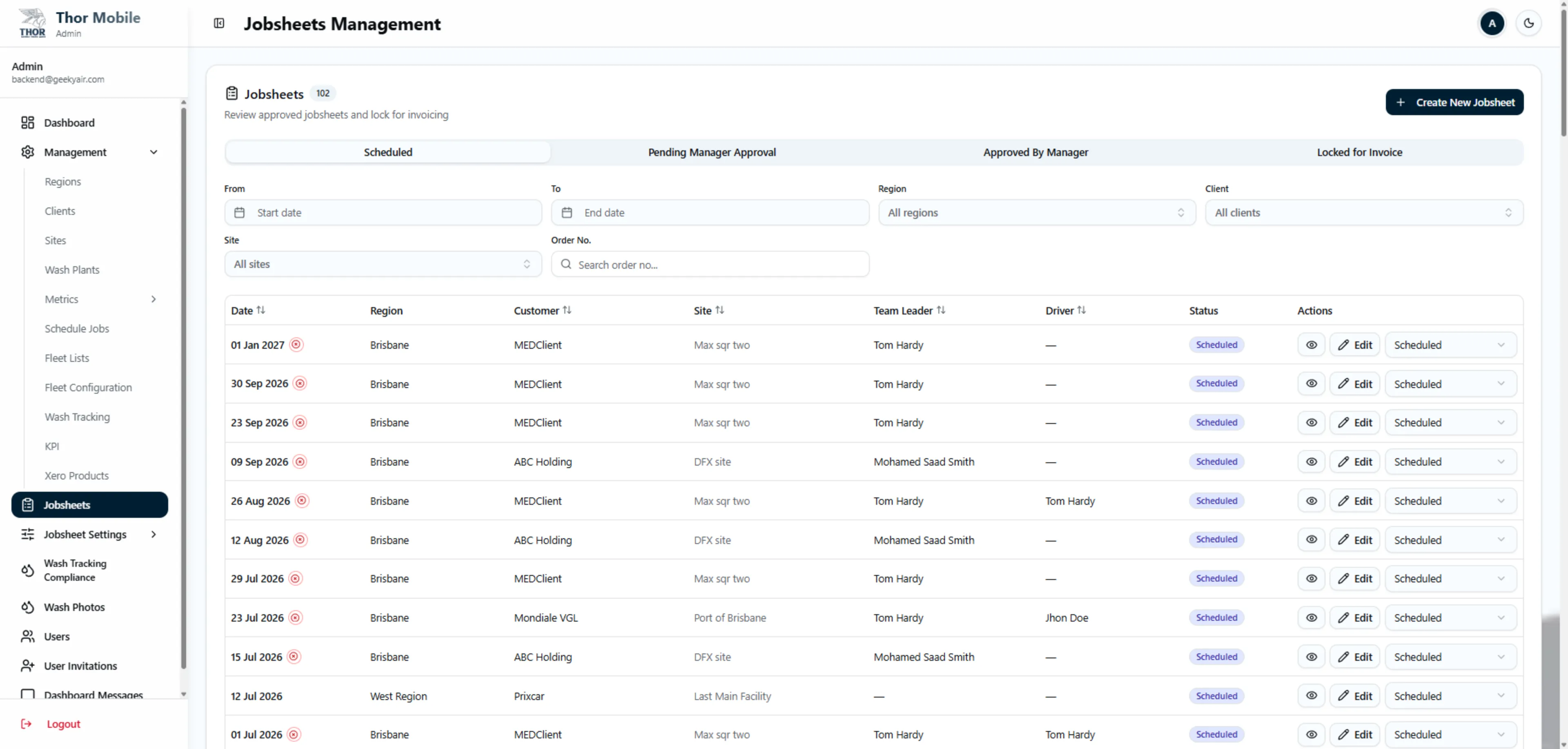Switch to Locked for Invoice tab

click(1359, 152)
